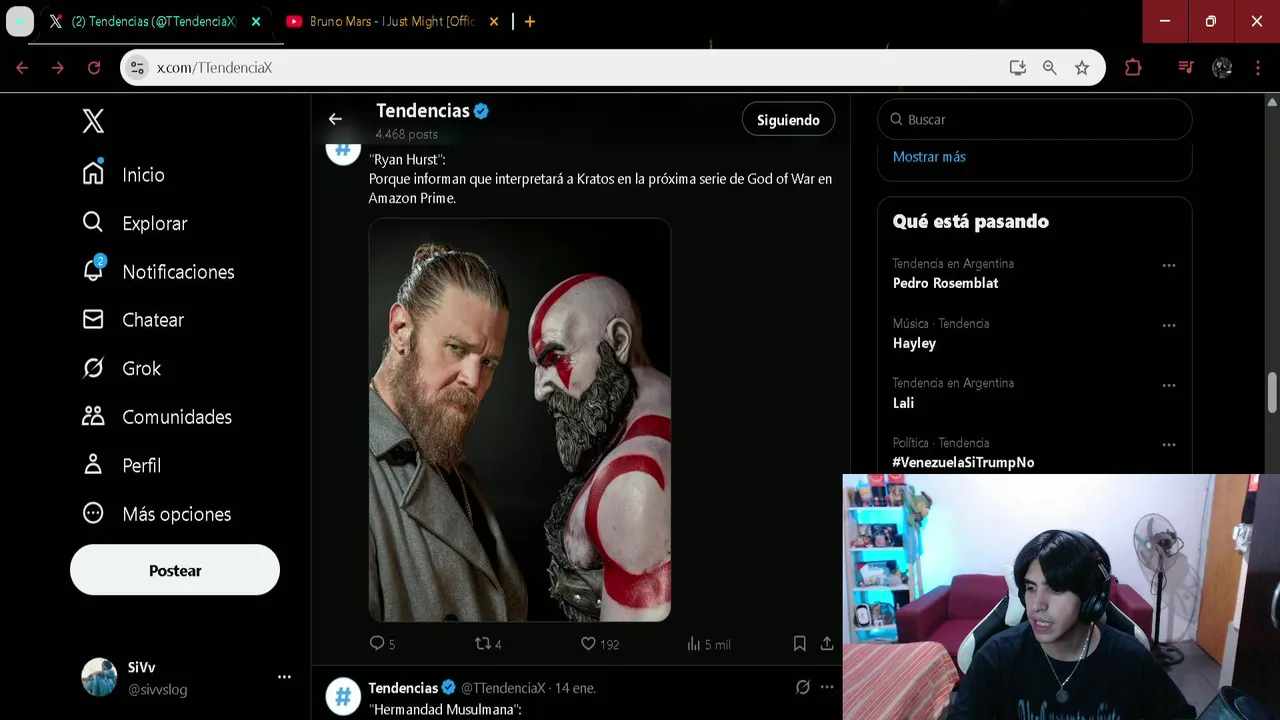
Task: Open the tab search dropdown button
Action: (20, 21)
